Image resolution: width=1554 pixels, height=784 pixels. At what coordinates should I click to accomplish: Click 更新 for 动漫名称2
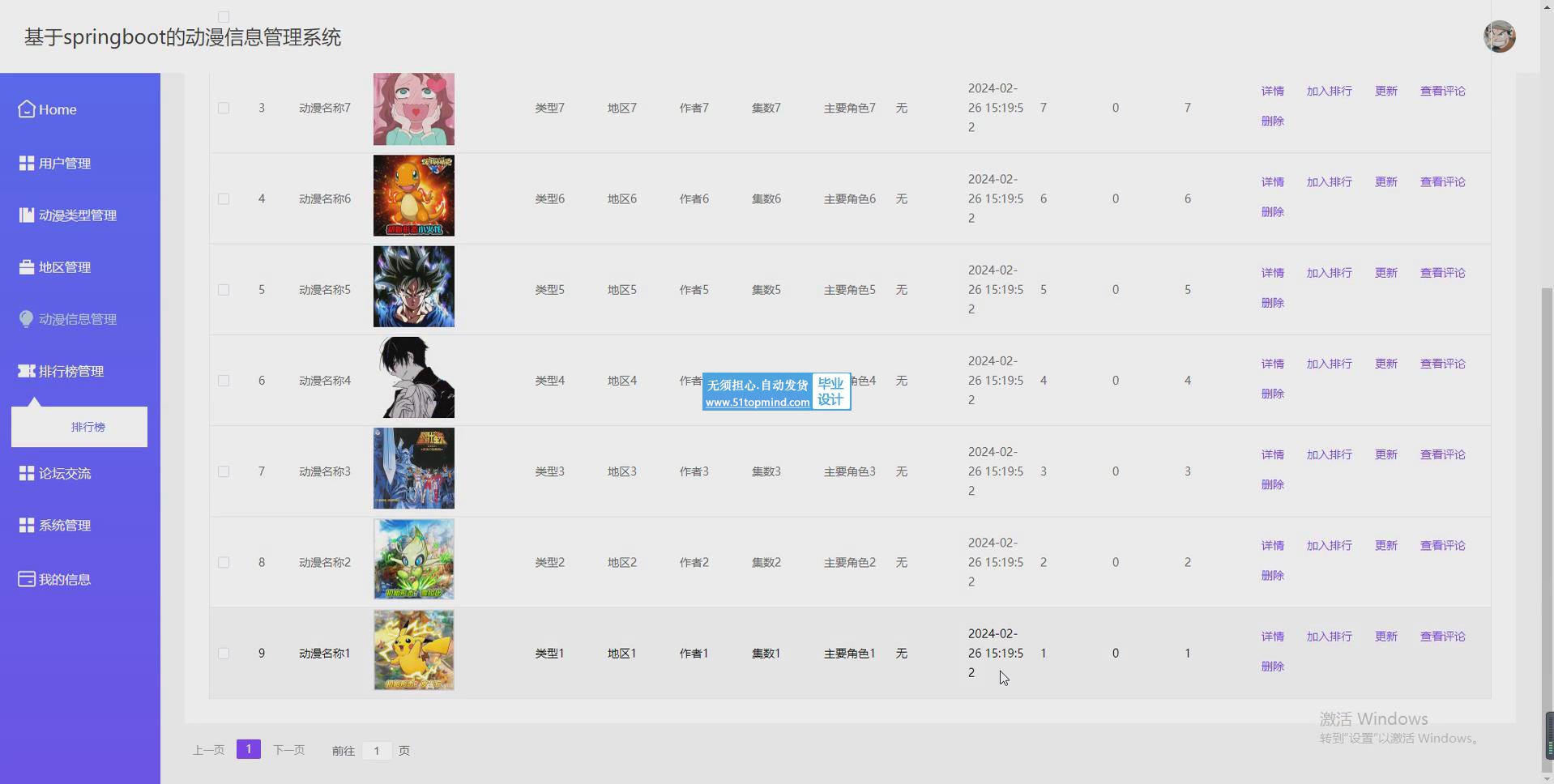(x=1385, y=545)
